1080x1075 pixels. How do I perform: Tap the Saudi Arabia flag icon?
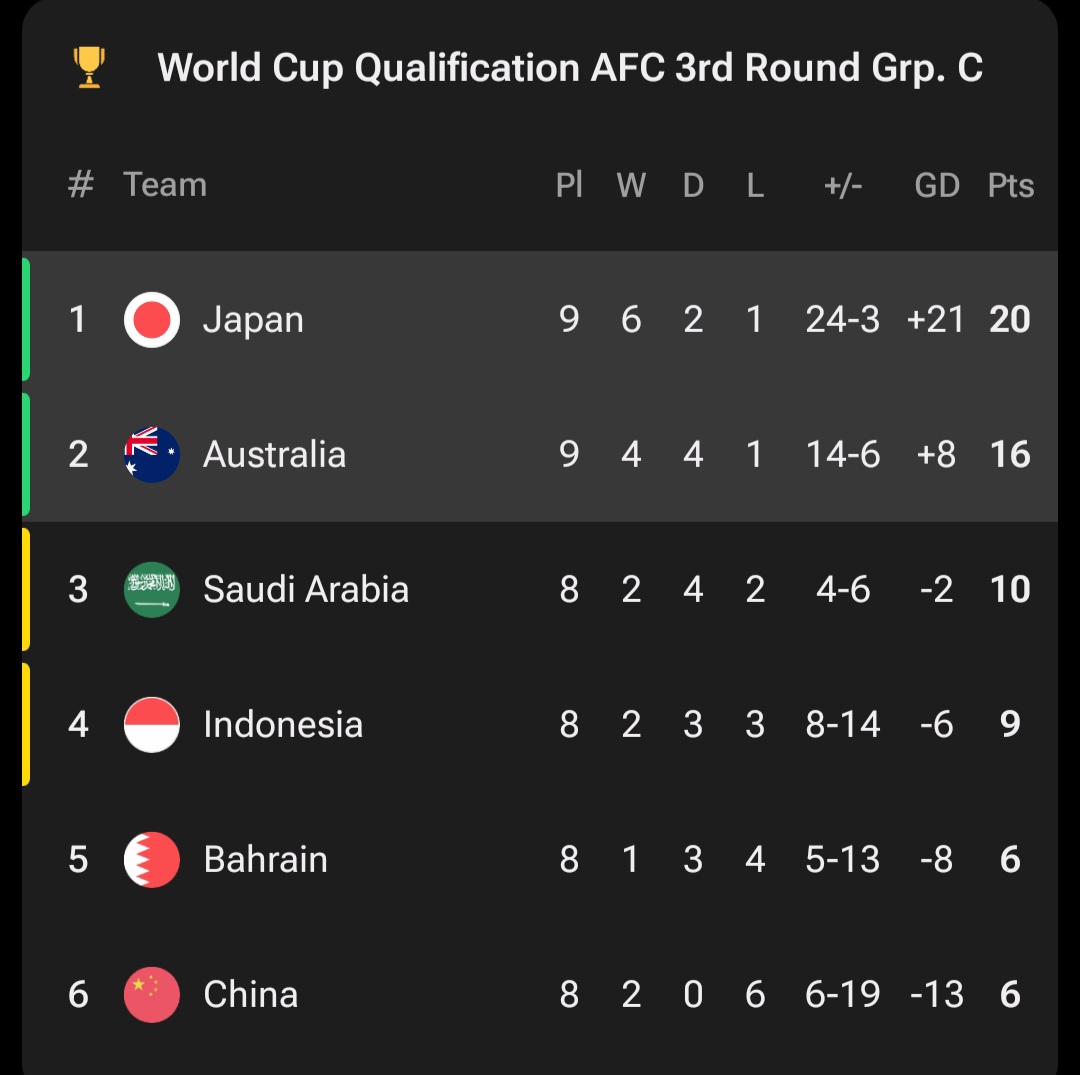point(152,589)
